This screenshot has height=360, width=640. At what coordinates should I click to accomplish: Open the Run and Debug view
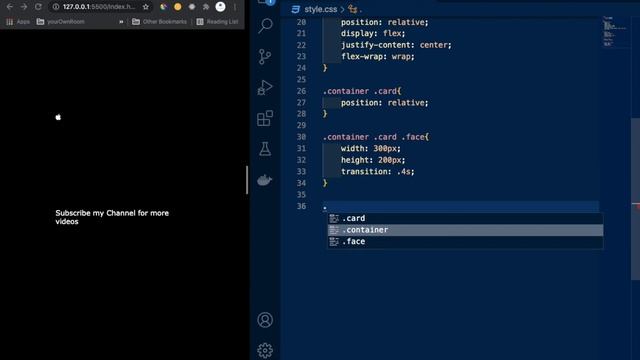pos(265,87)
